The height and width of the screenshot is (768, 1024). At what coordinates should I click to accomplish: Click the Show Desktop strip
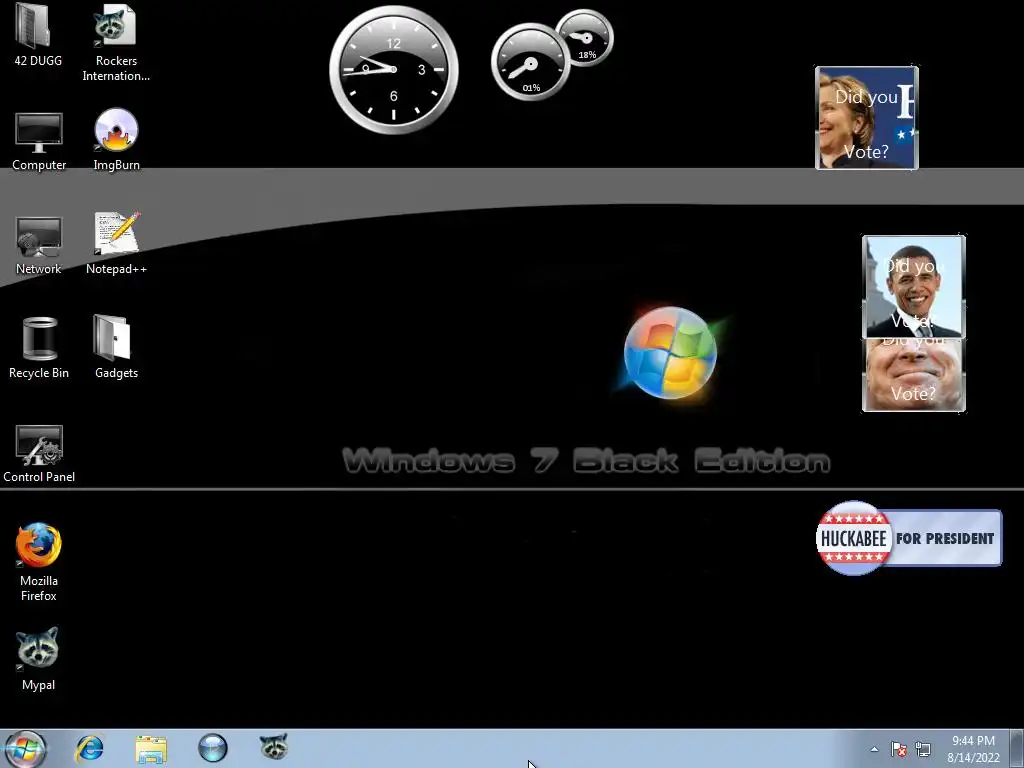point(1018,749)
